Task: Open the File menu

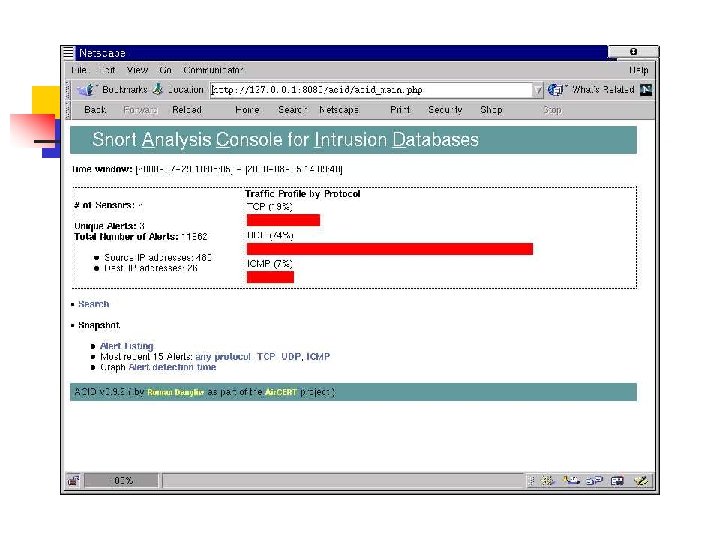Action: coord(79,70)
